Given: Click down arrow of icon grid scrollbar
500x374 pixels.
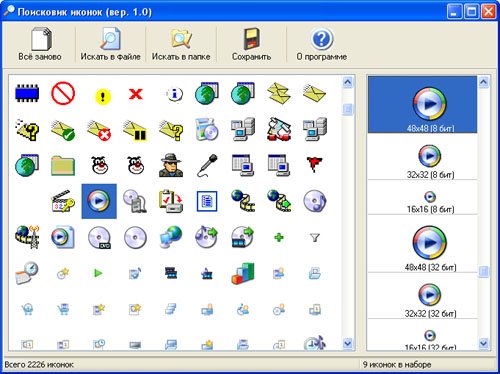Looking at the screenshot, I should tap(347, 343).
